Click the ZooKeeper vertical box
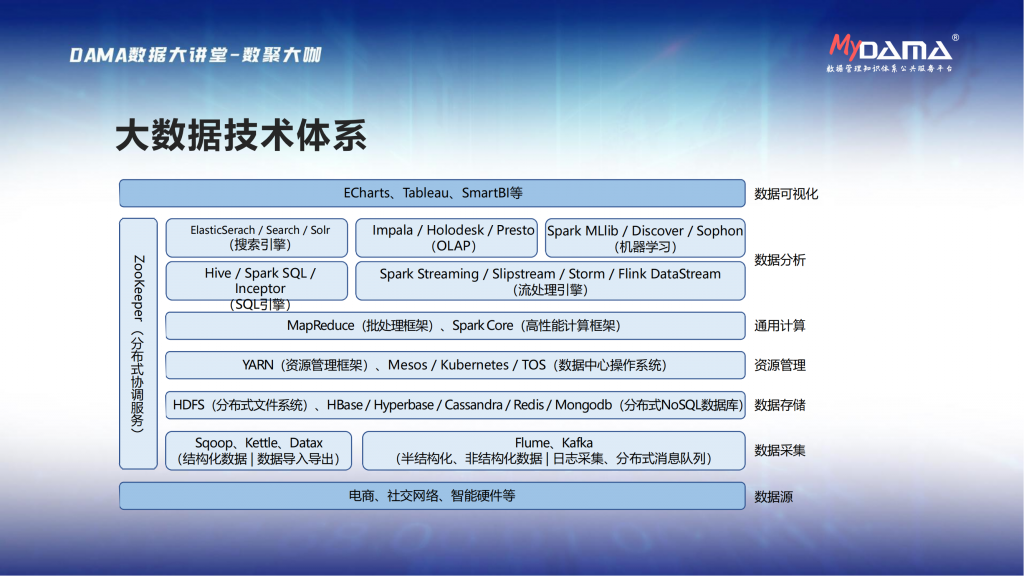The height and width of the screenshot is (576, 1024). click(x=138, y=344)
